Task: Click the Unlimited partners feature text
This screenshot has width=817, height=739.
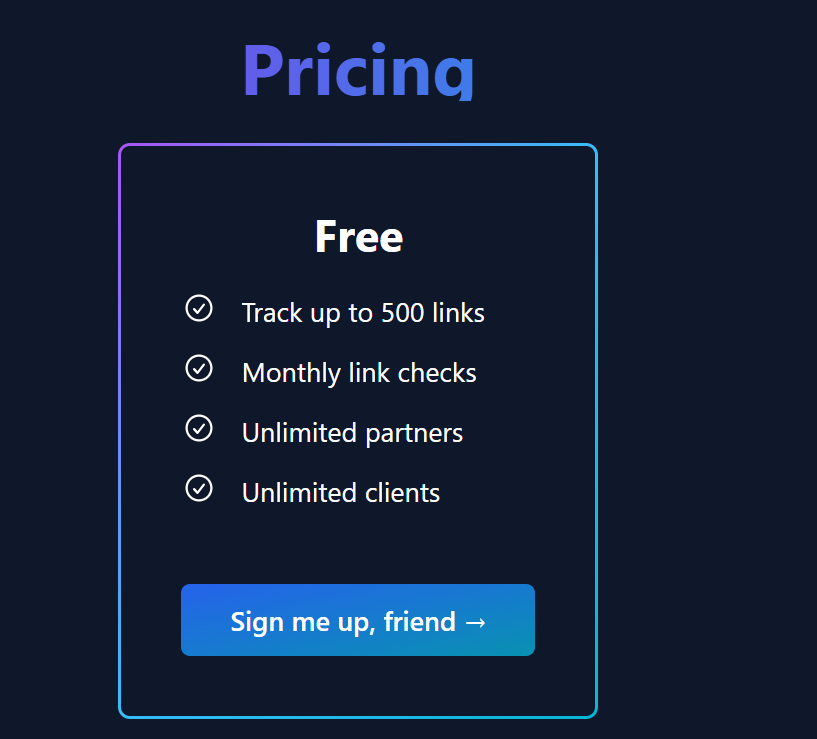Action: (352, 433)
